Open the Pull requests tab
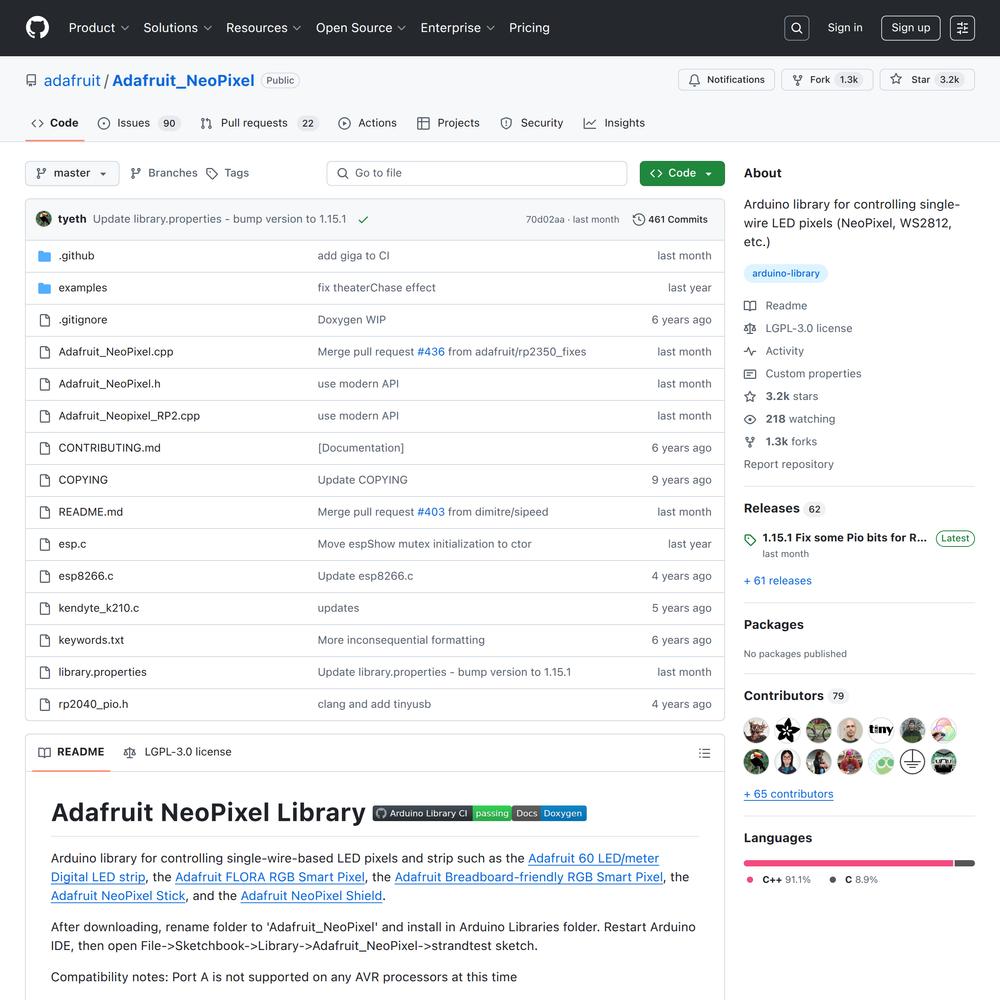This screenshot has width=1000, height=1000. click(258, 123)
